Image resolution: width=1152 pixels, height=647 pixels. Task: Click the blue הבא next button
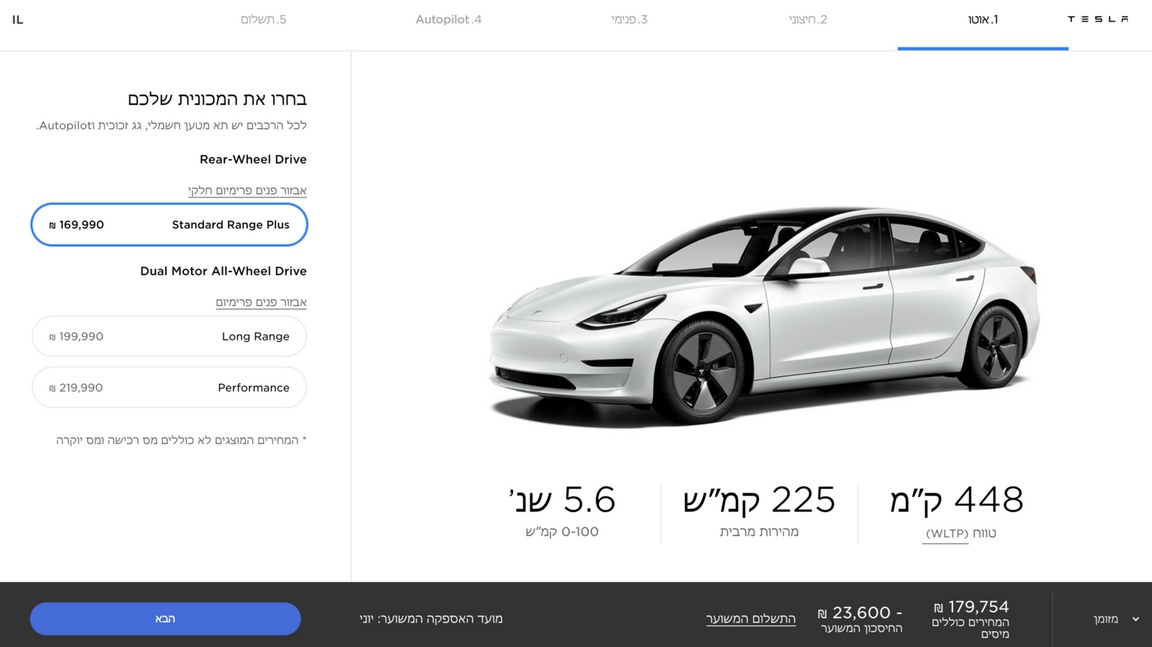click(x=165, y=619)
